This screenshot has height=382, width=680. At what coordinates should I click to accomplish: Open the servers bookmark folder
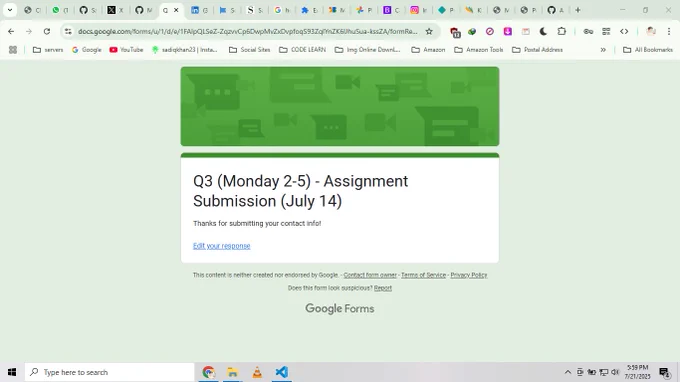(x=48, y=50)
